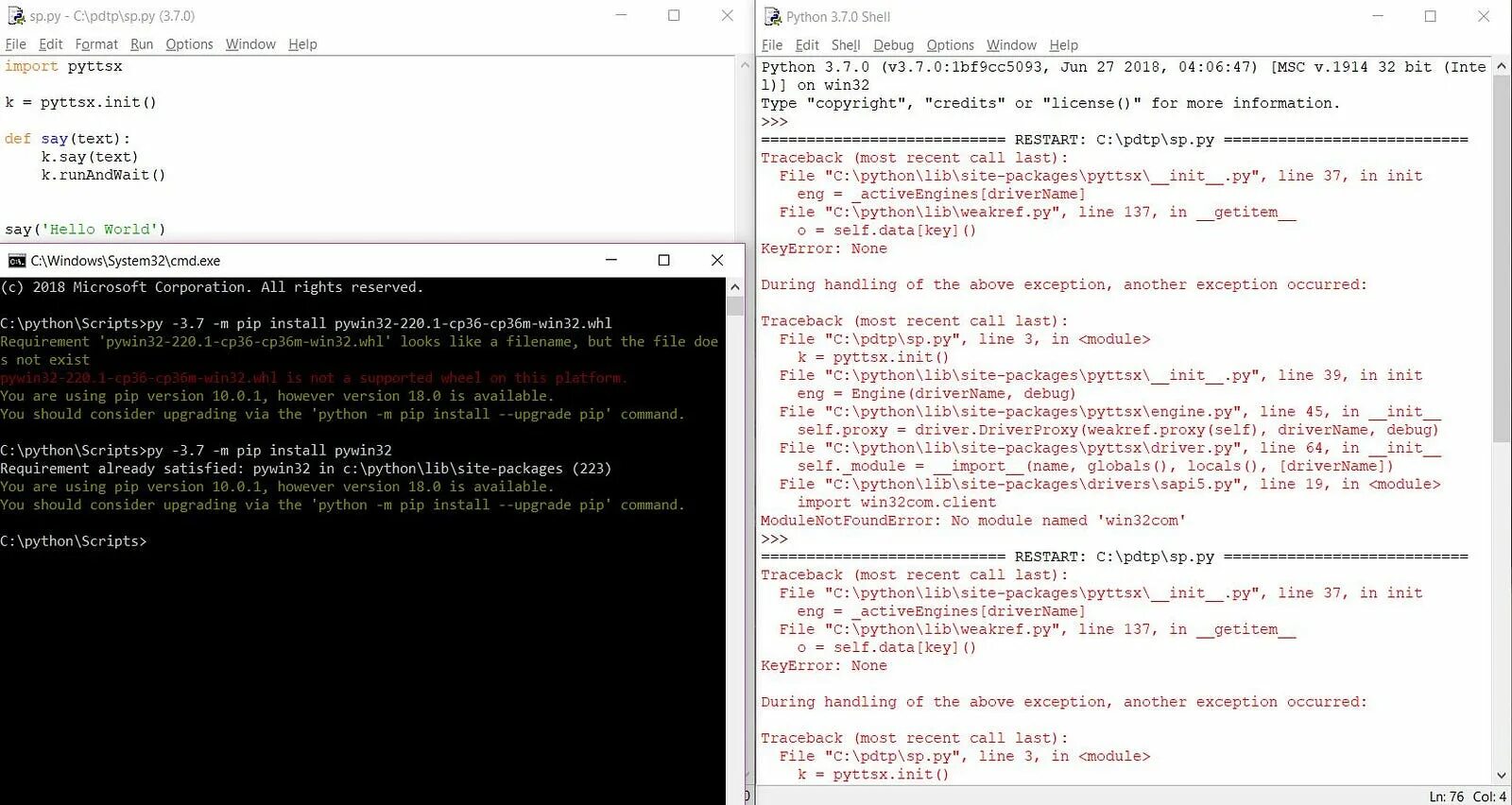Click 'self.proxy = driver.DriverProxy' line in Shell
The width and height of the screenshot is (1512, 805).
point(1118,430)
